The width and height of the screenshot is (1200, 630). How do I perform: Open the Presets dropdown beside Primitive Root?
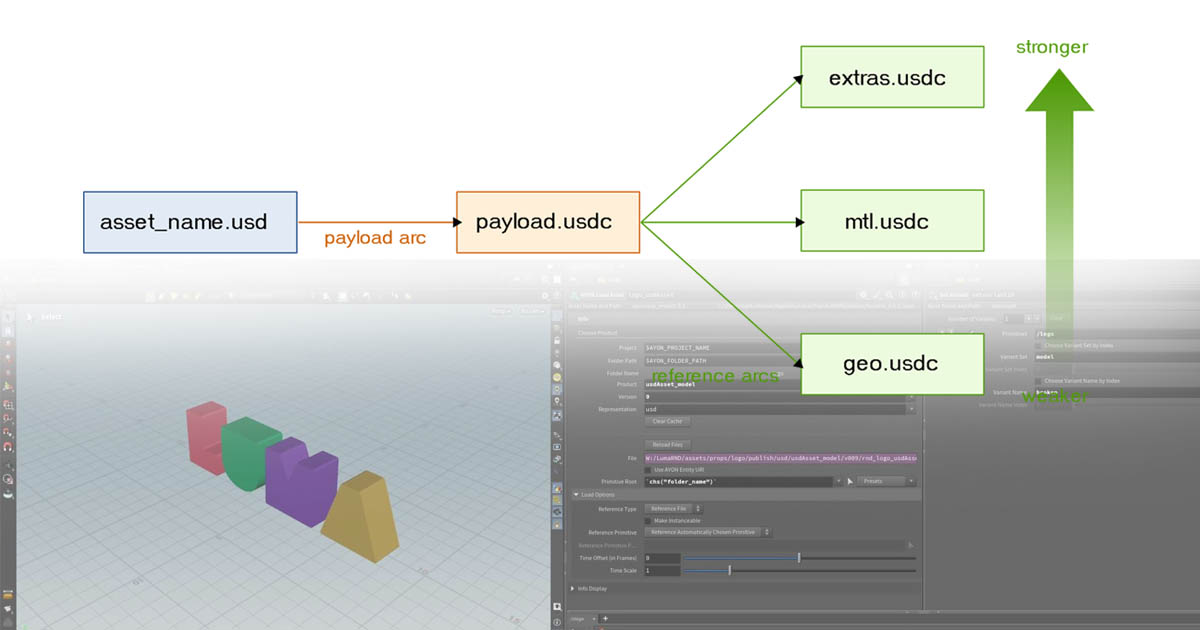point(887,481)
